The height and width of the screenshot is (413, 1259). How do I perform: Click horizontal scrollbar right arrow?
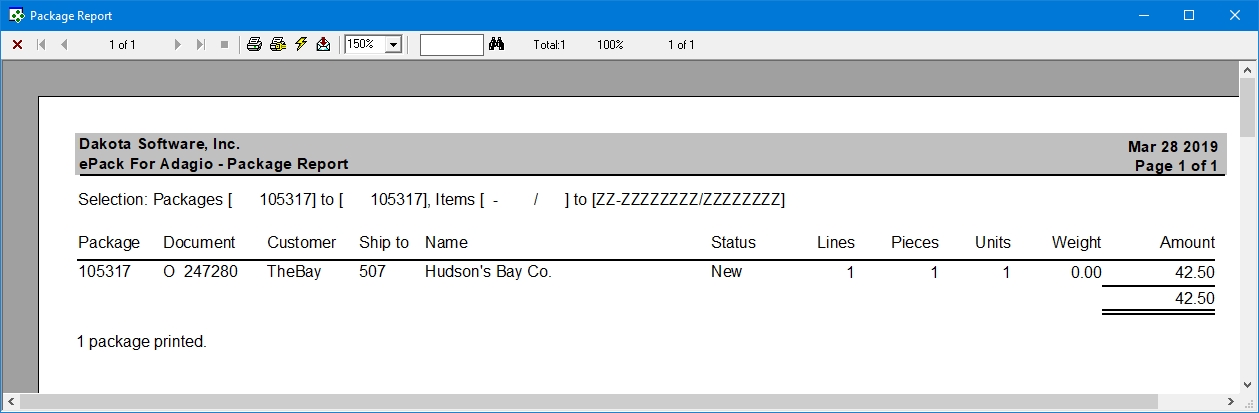point(1230,402)
